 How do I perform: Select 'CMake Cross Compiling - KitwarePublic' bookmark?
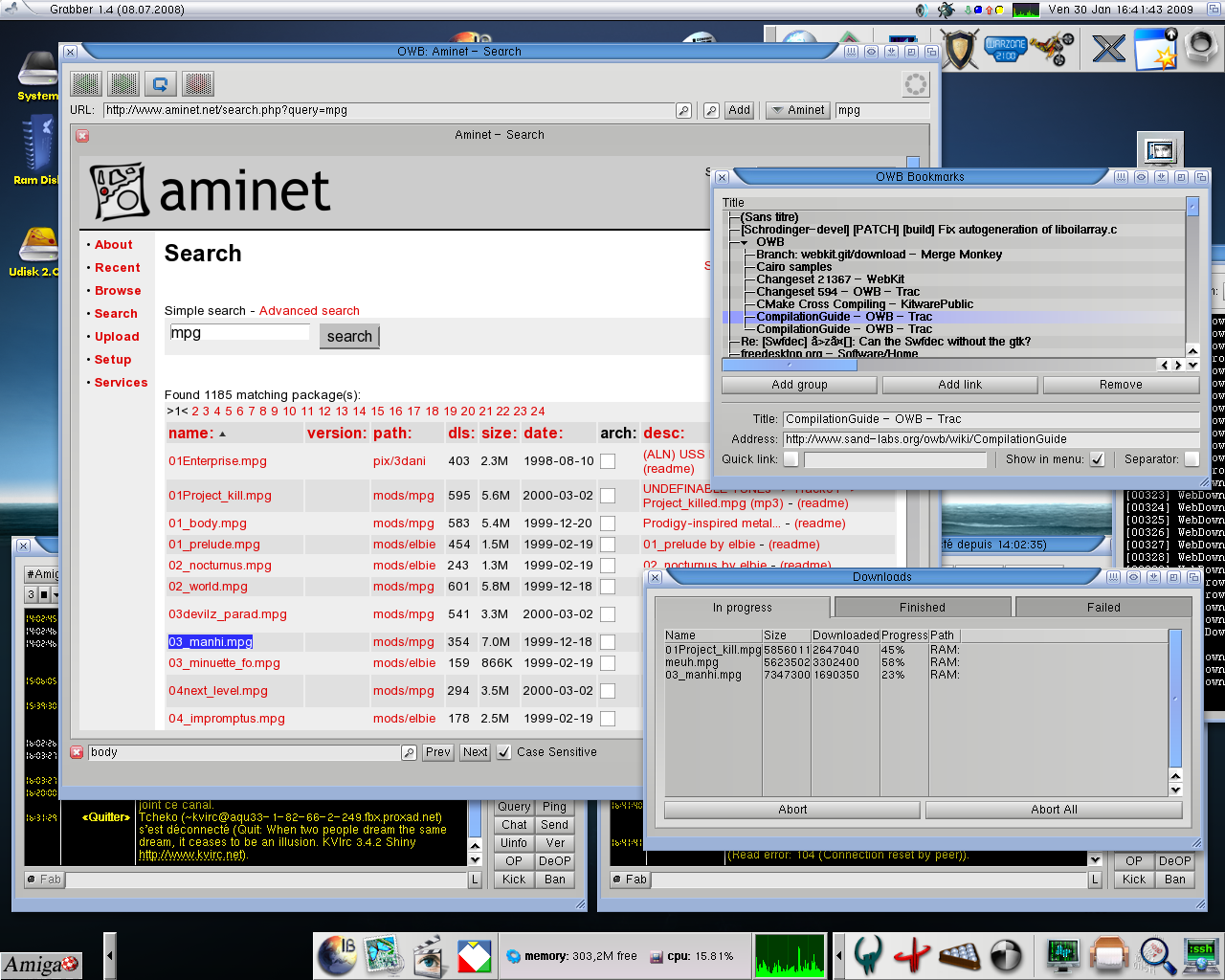864,304
